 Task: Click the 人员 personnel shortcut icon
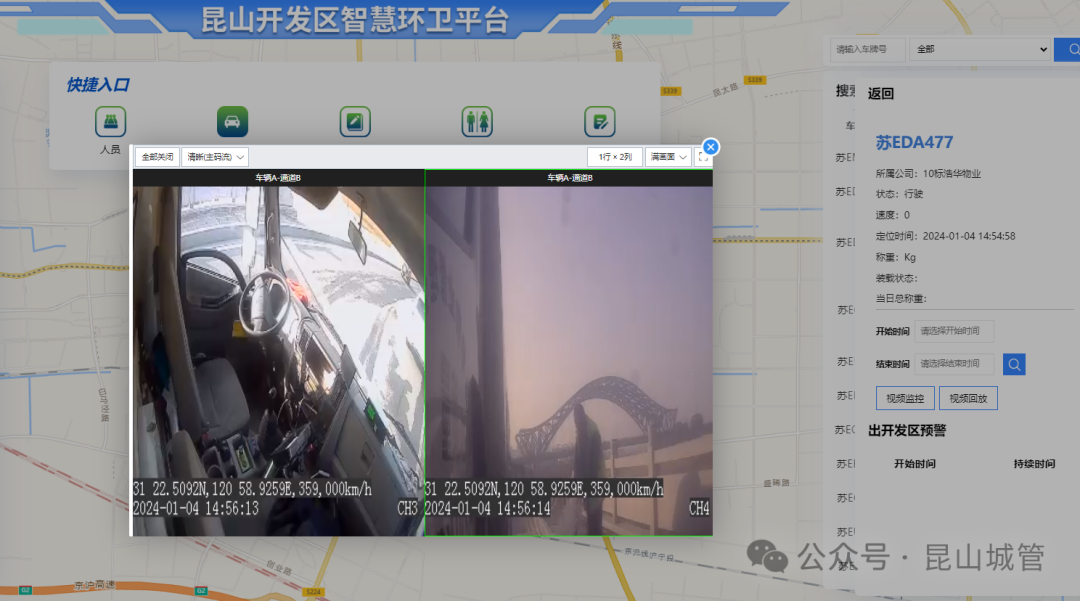coord(110,122)
